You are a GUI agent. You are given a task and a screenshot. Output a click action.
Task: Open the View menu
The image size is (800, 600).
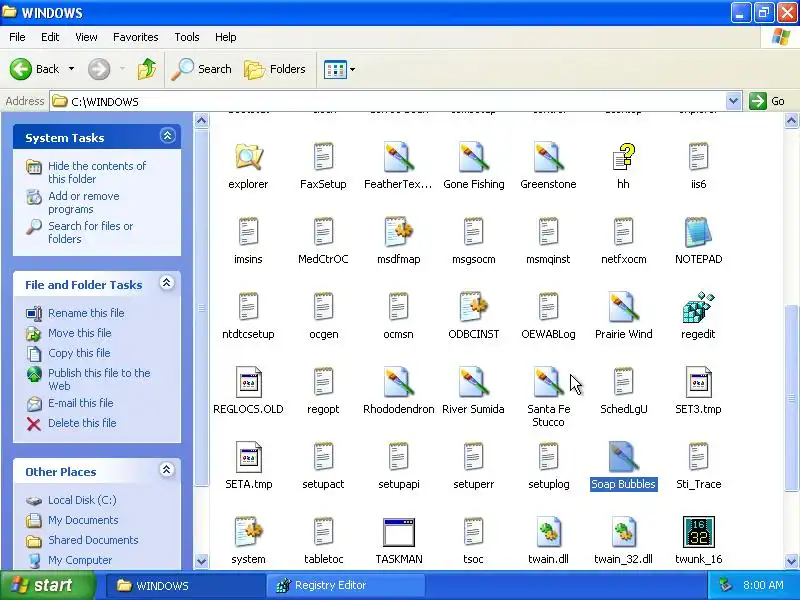coord(86,37)
